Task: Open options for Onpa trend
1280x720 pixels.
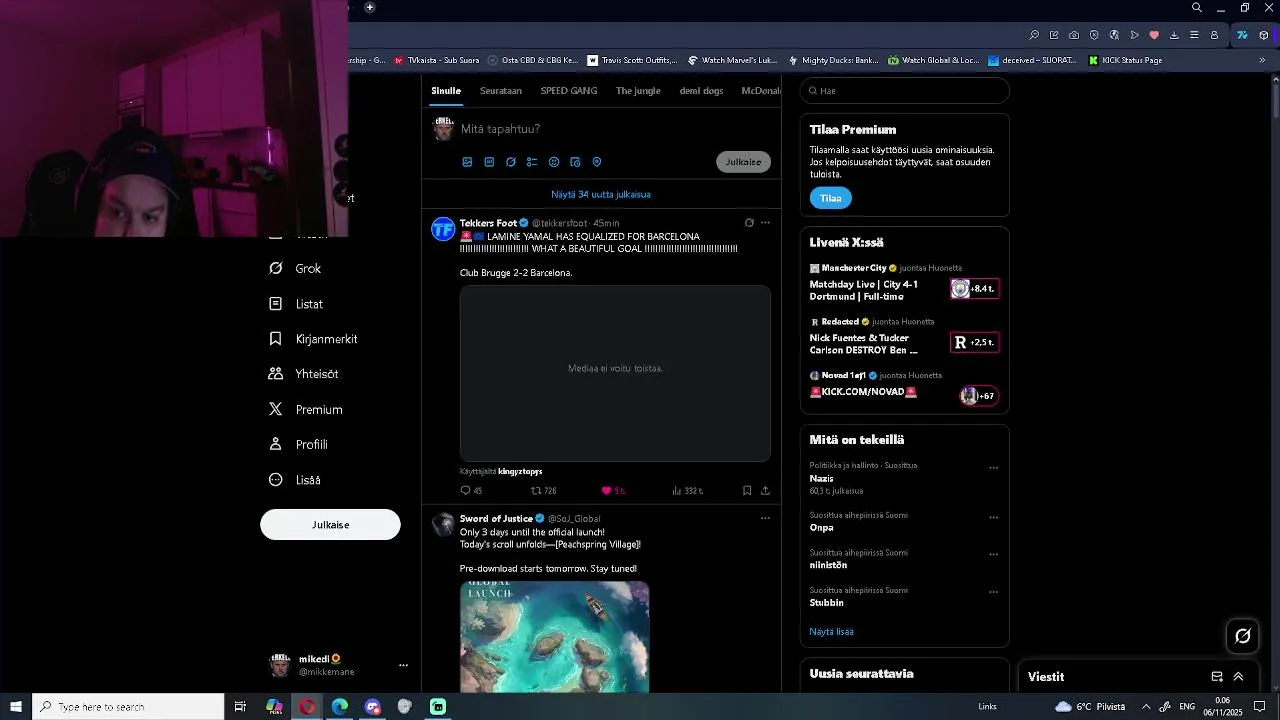Action: 993,518
